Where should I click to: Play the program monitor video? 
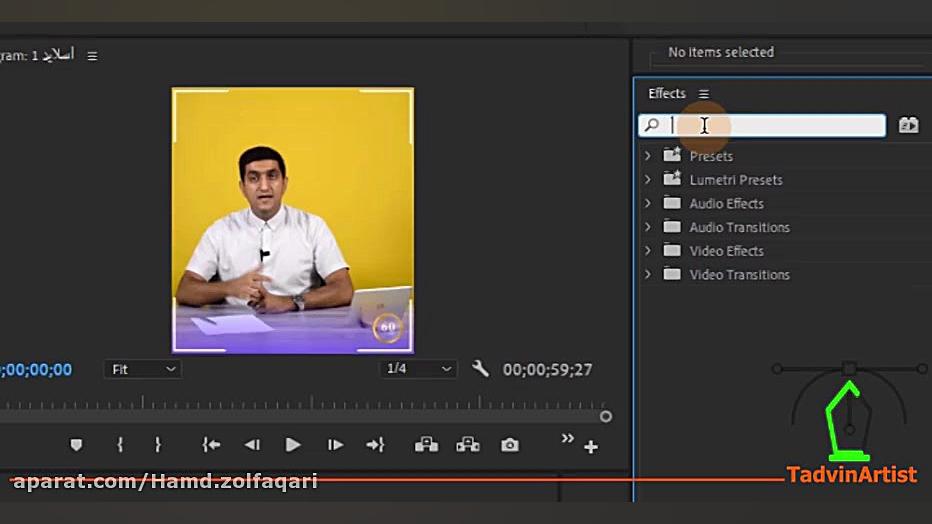click(292, 445)
